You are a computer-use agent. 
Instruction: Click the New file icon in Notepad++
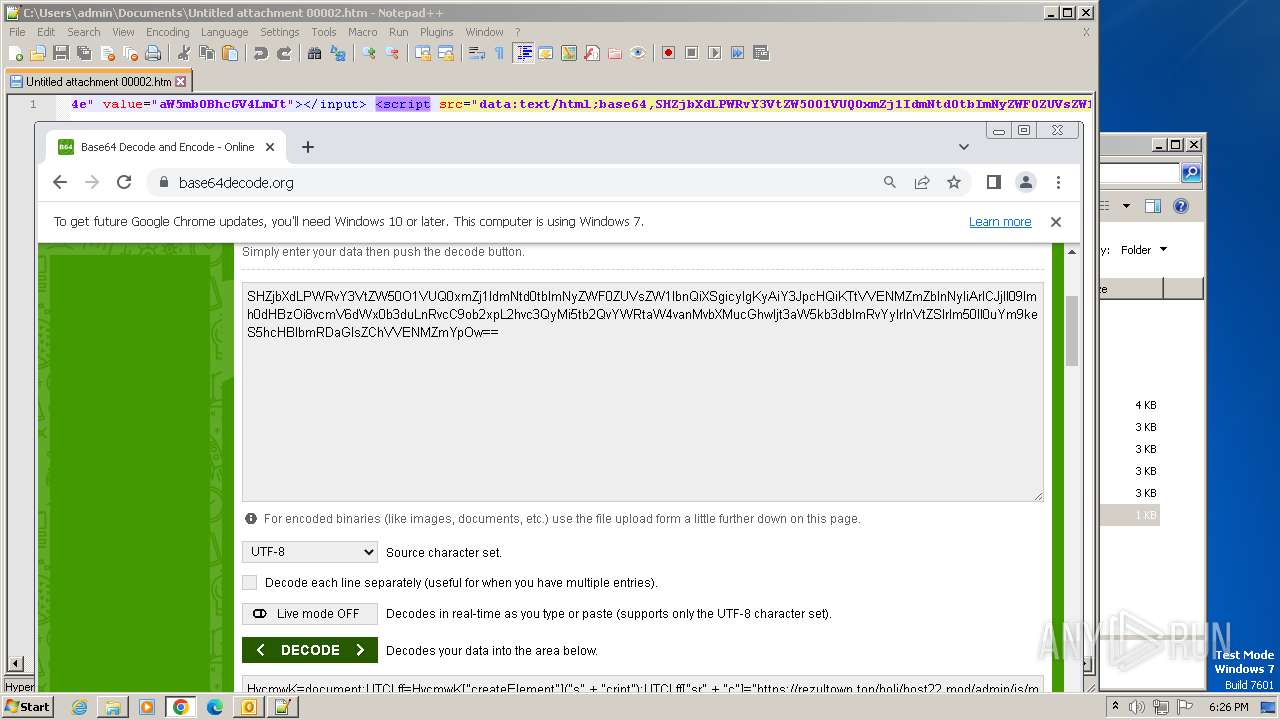coord(17,53)
